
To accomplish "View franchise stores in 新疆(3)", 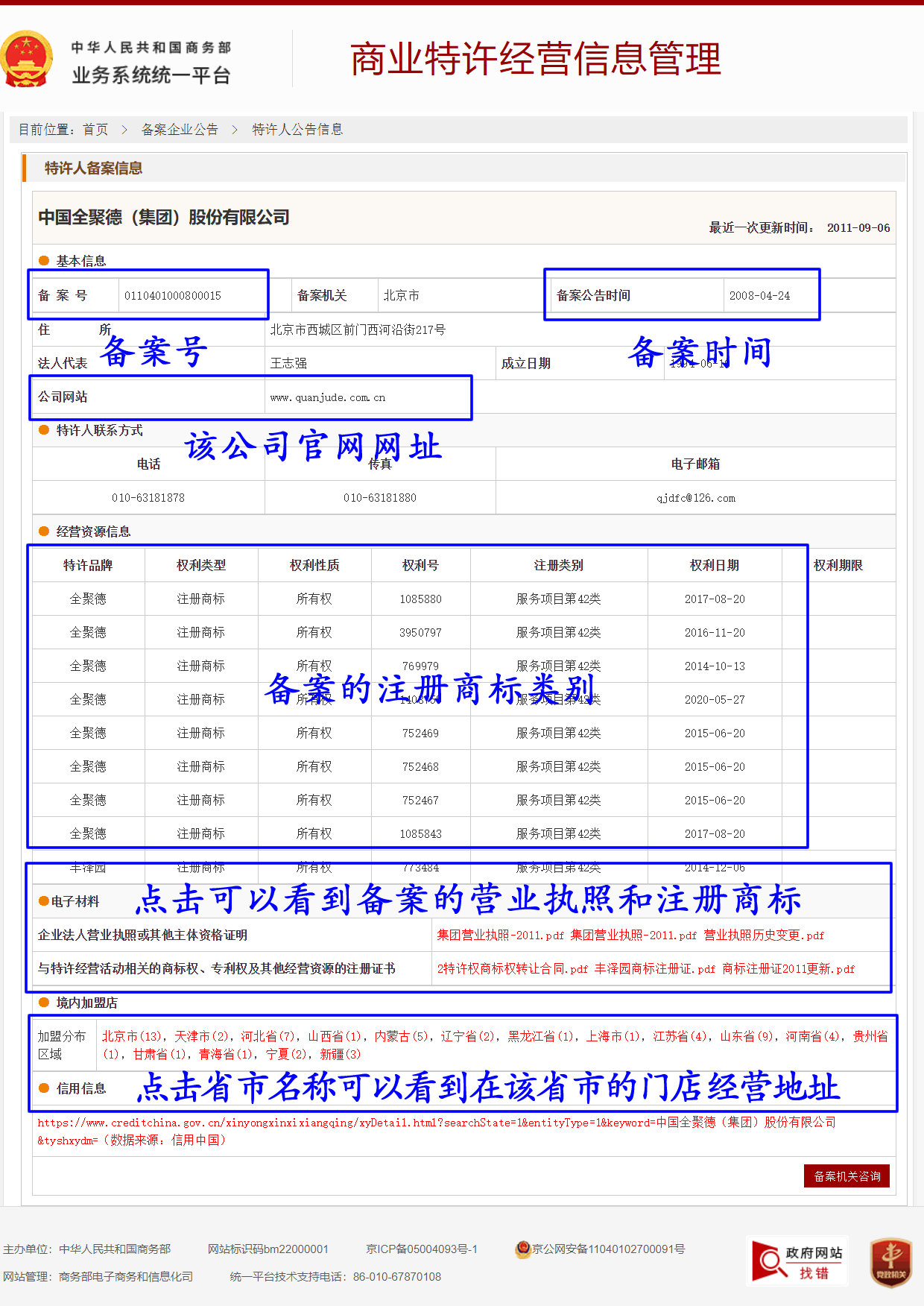I will click(341, 1054).
